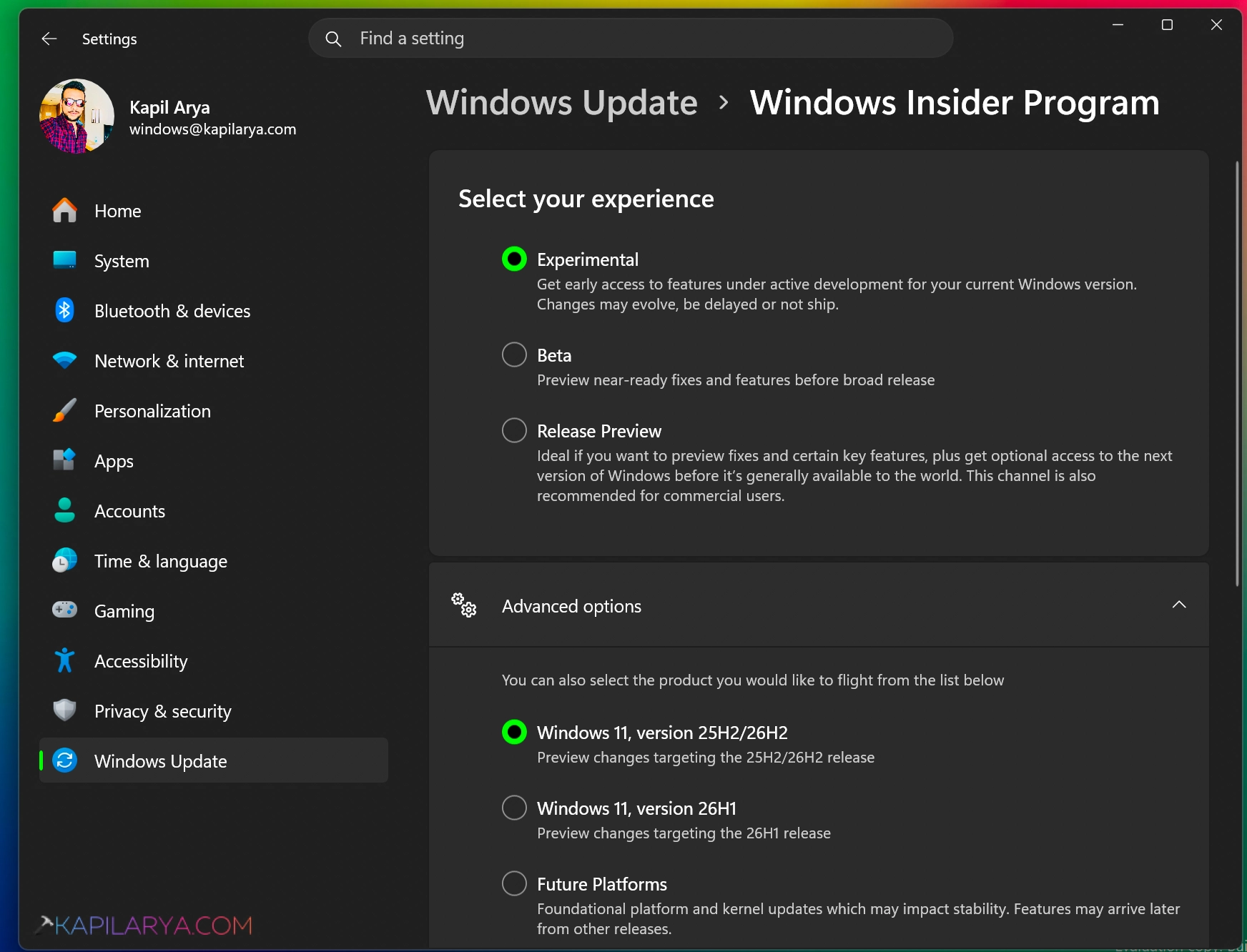Click the Windows Insider Program title
The image size is (1247, 952).
pyautogui.click(x=955, y=102)
